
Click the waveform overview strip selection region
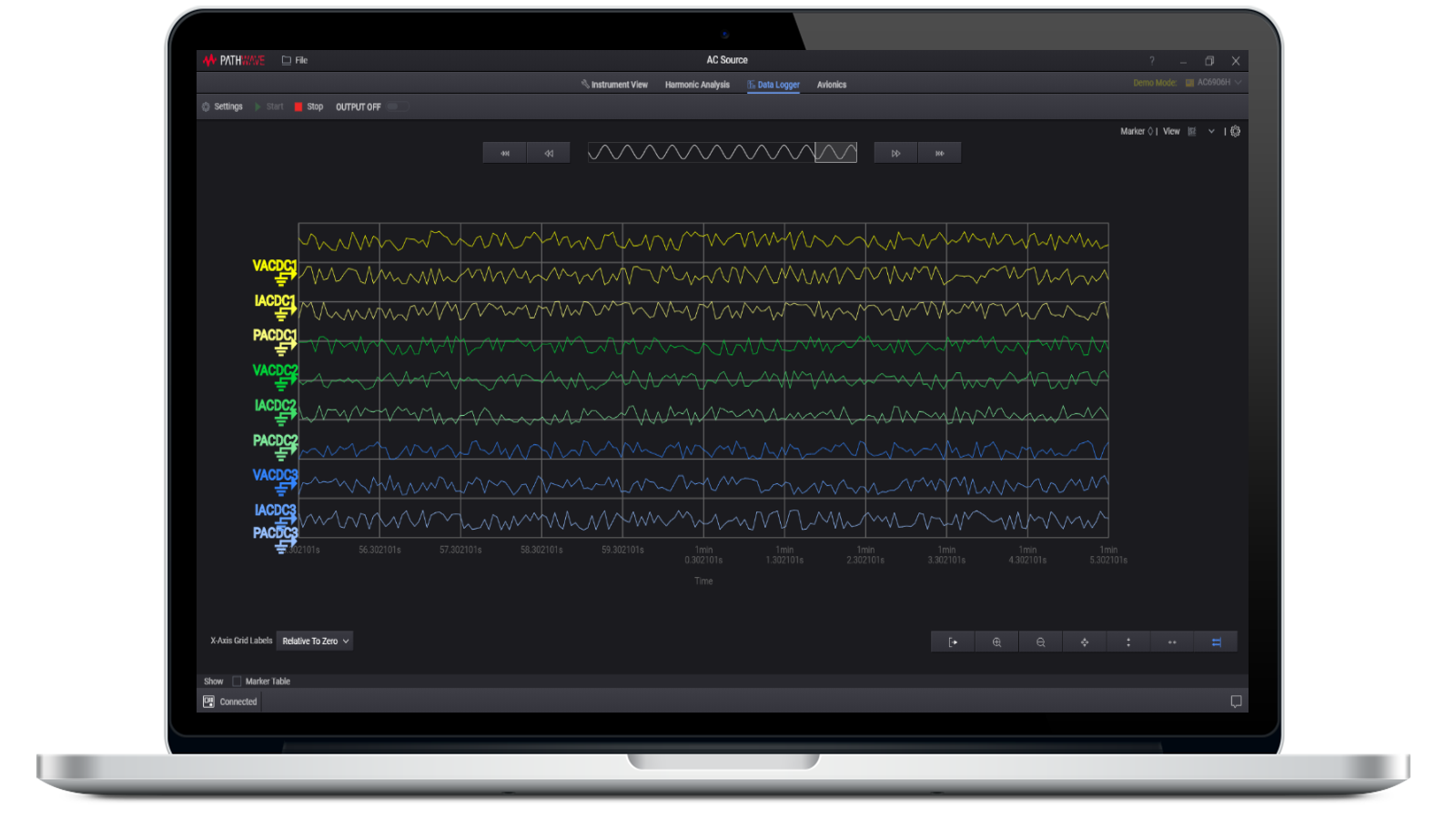[x=835, y=152]
